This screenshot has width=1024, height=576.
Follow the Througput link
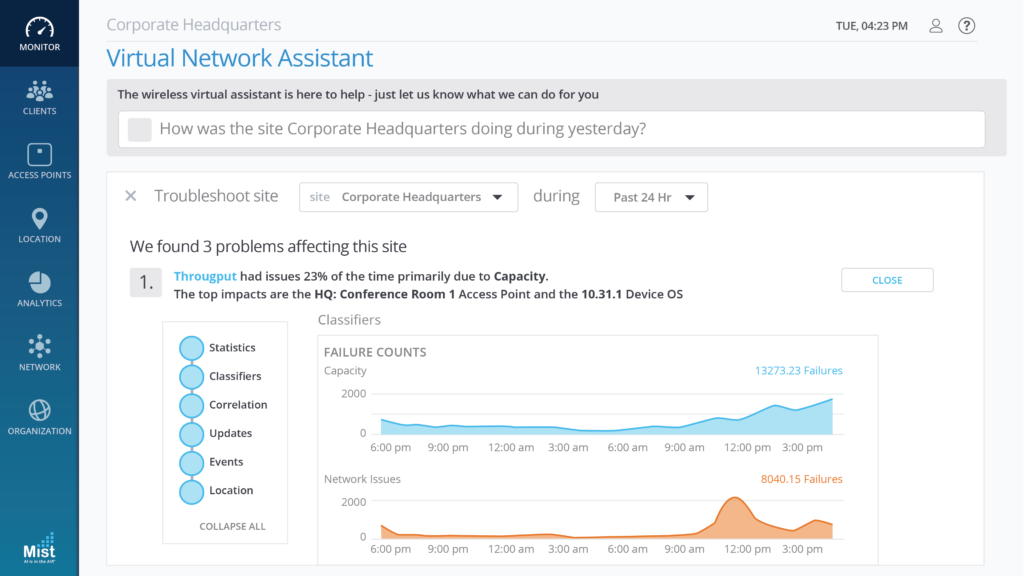tap(205, 276)
